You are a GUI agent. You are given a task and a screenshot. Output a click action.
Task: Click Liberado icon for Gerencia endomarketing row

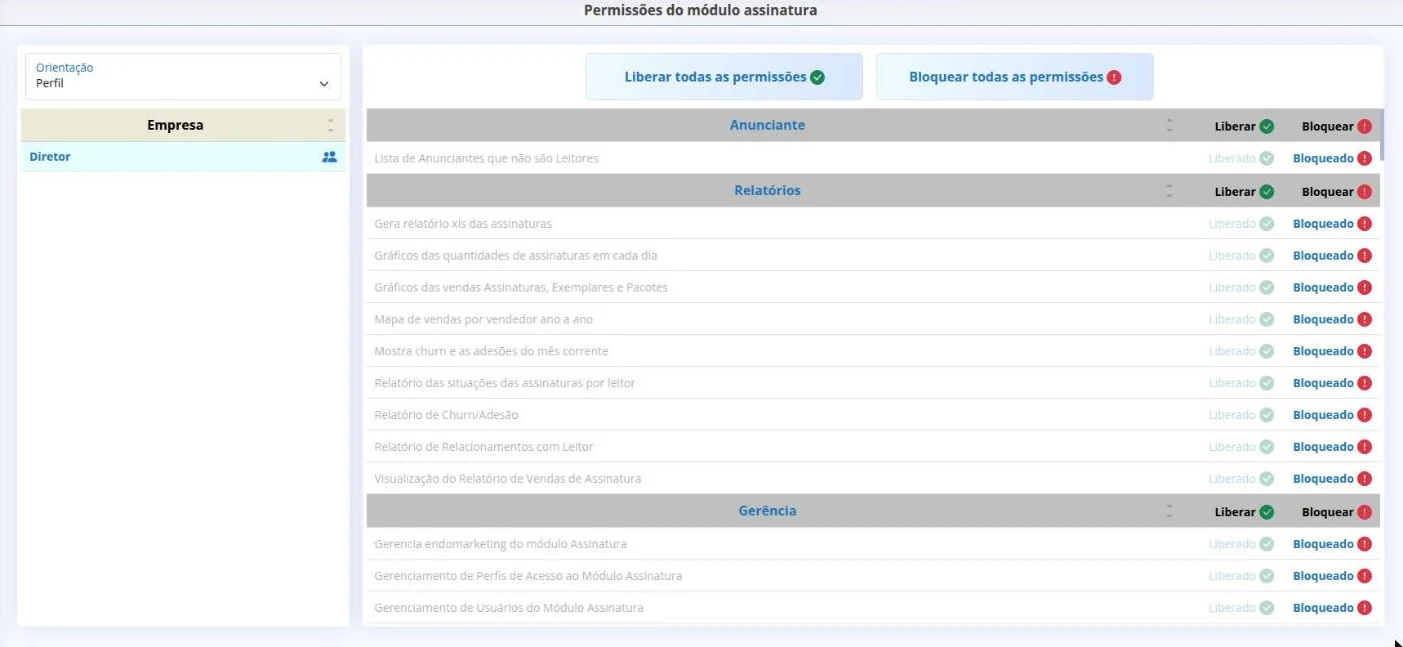coord(1267,545)
